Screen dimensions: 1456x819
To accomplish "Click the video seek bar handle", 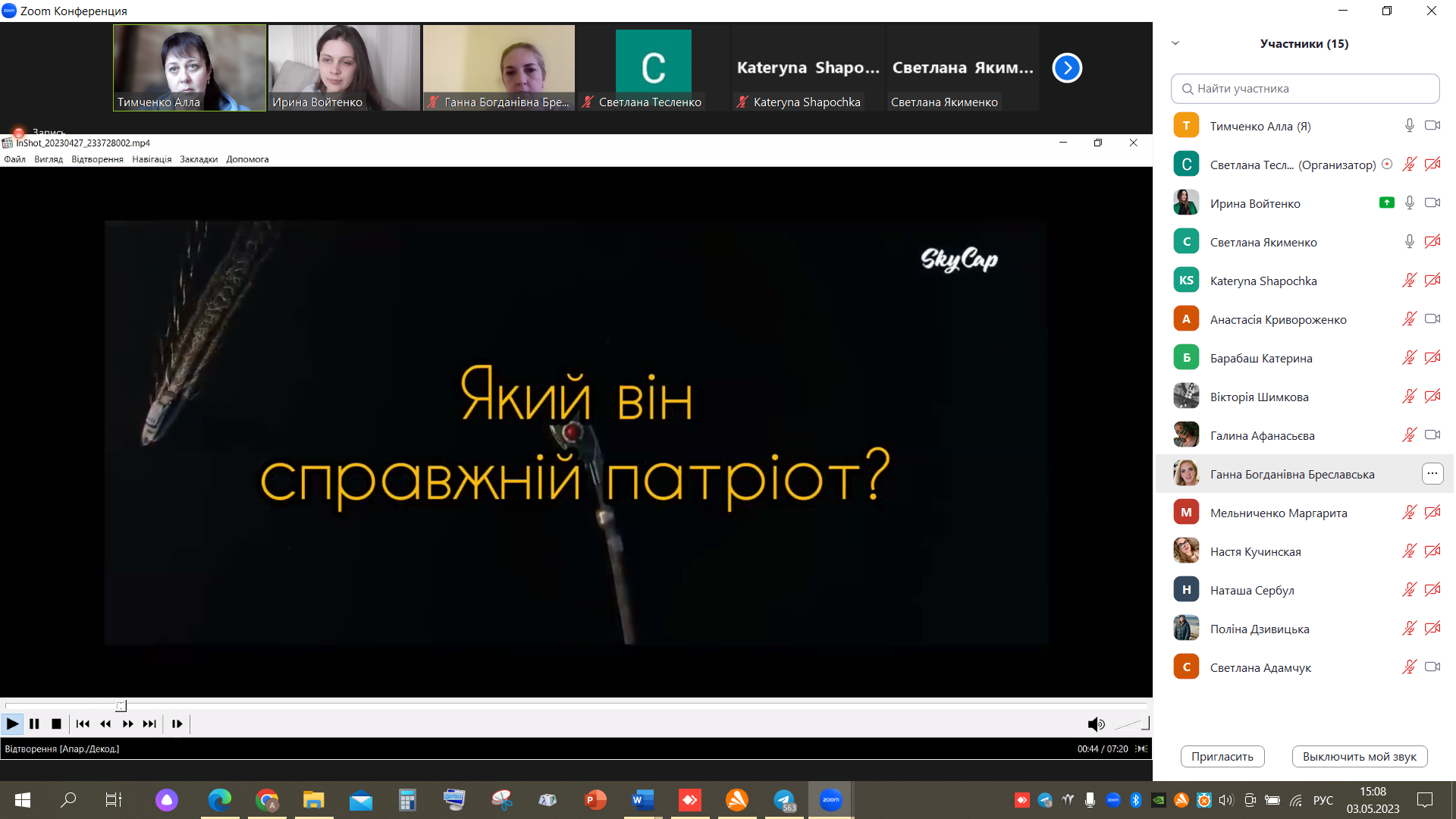I will tap(121, 706).
